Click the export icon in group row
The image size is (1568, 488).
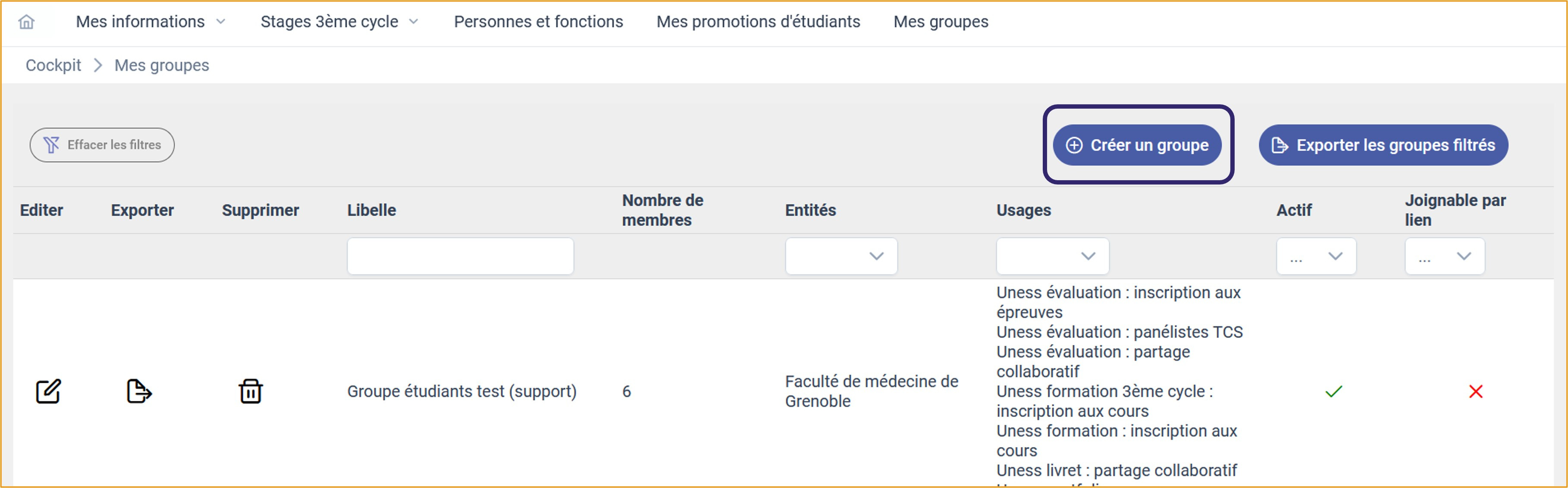[139, 391]
